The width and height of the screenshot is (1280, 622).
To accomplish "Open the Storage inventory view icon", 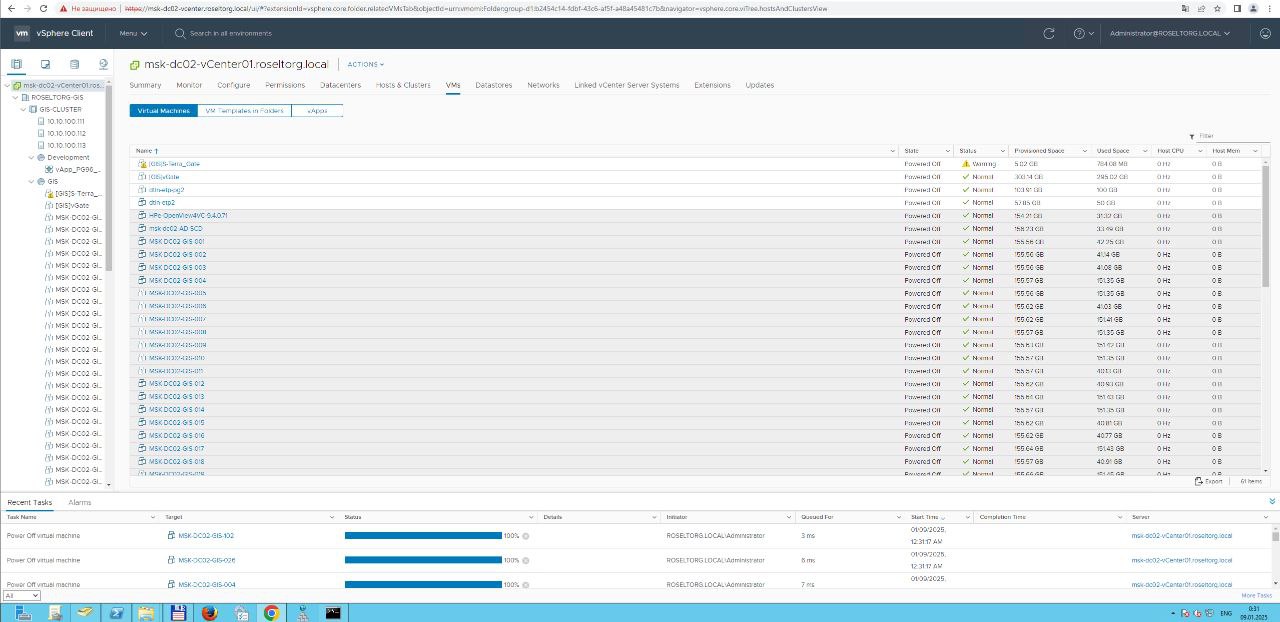I will tap(74, 64).
